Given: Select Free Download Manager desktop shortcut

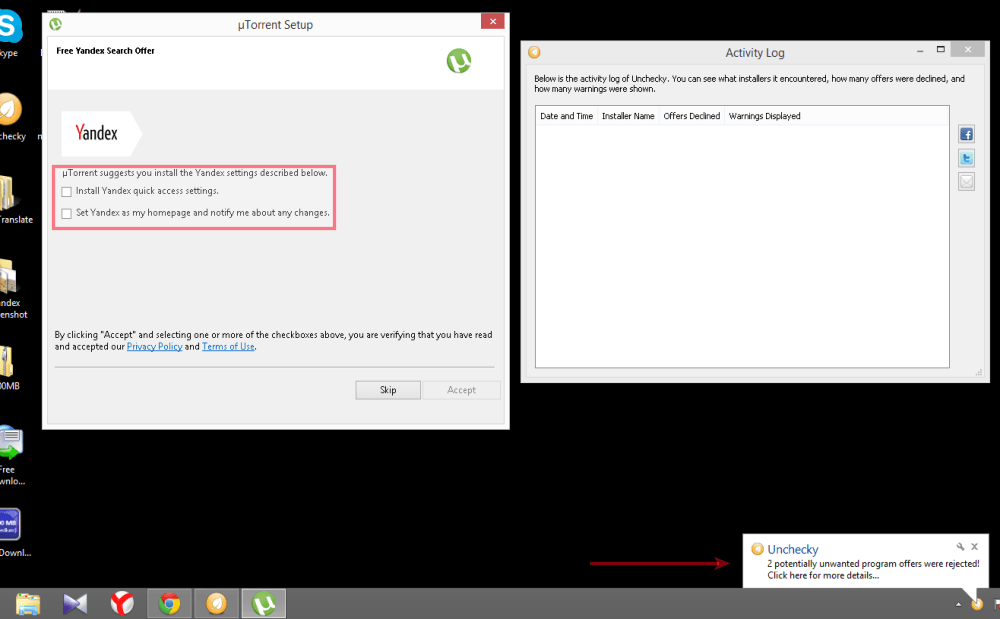Looking at the screenshot, I should 11,456.
